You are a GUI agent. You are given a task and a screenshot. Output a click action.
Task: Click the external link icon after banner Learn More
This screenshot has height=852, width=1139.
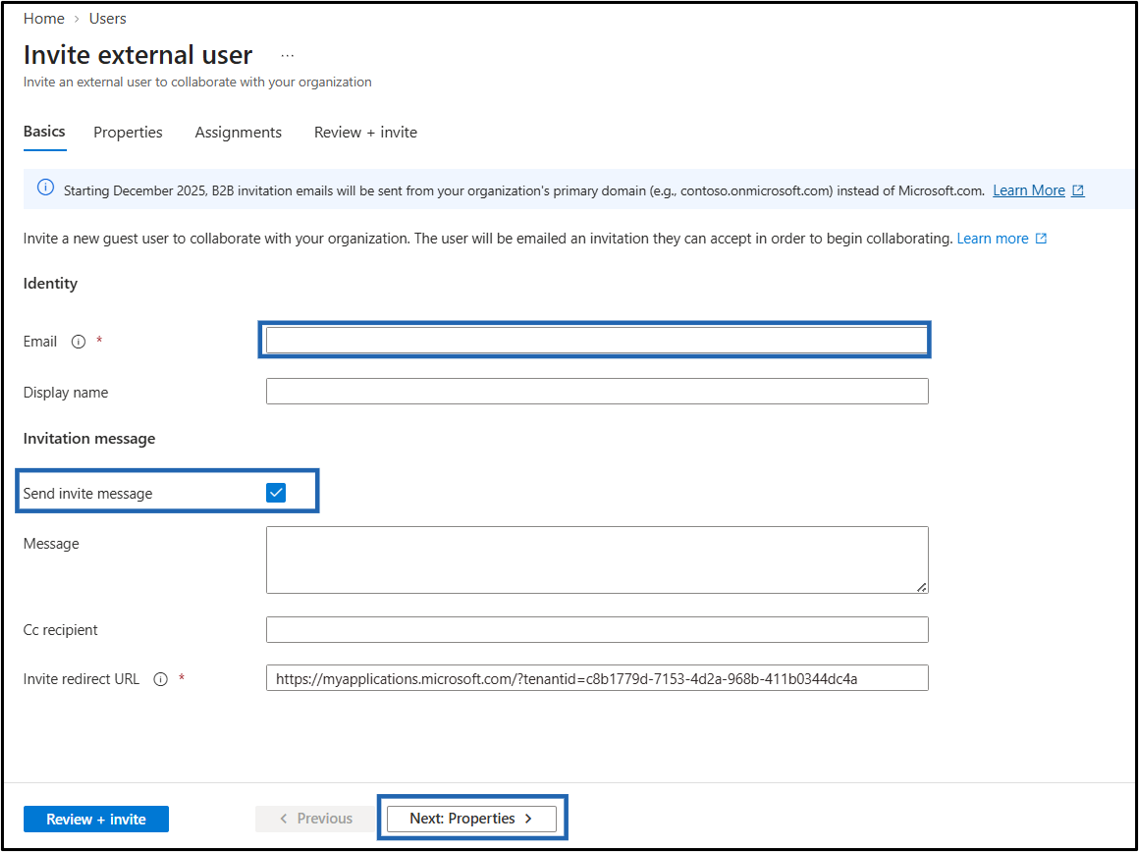click(x=1079, y=190)
